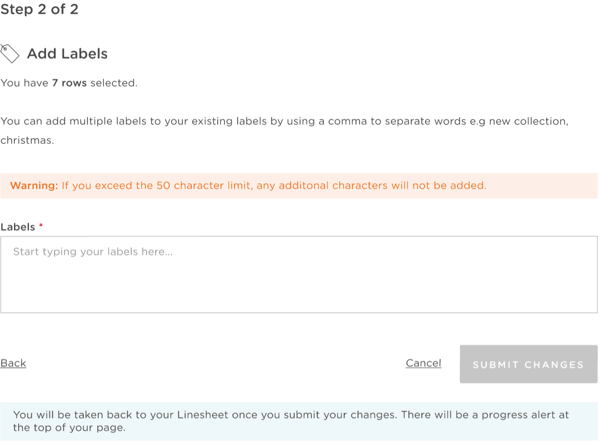
Task: Click the label tag icon beside Add Labels
Action: point(10,54)
